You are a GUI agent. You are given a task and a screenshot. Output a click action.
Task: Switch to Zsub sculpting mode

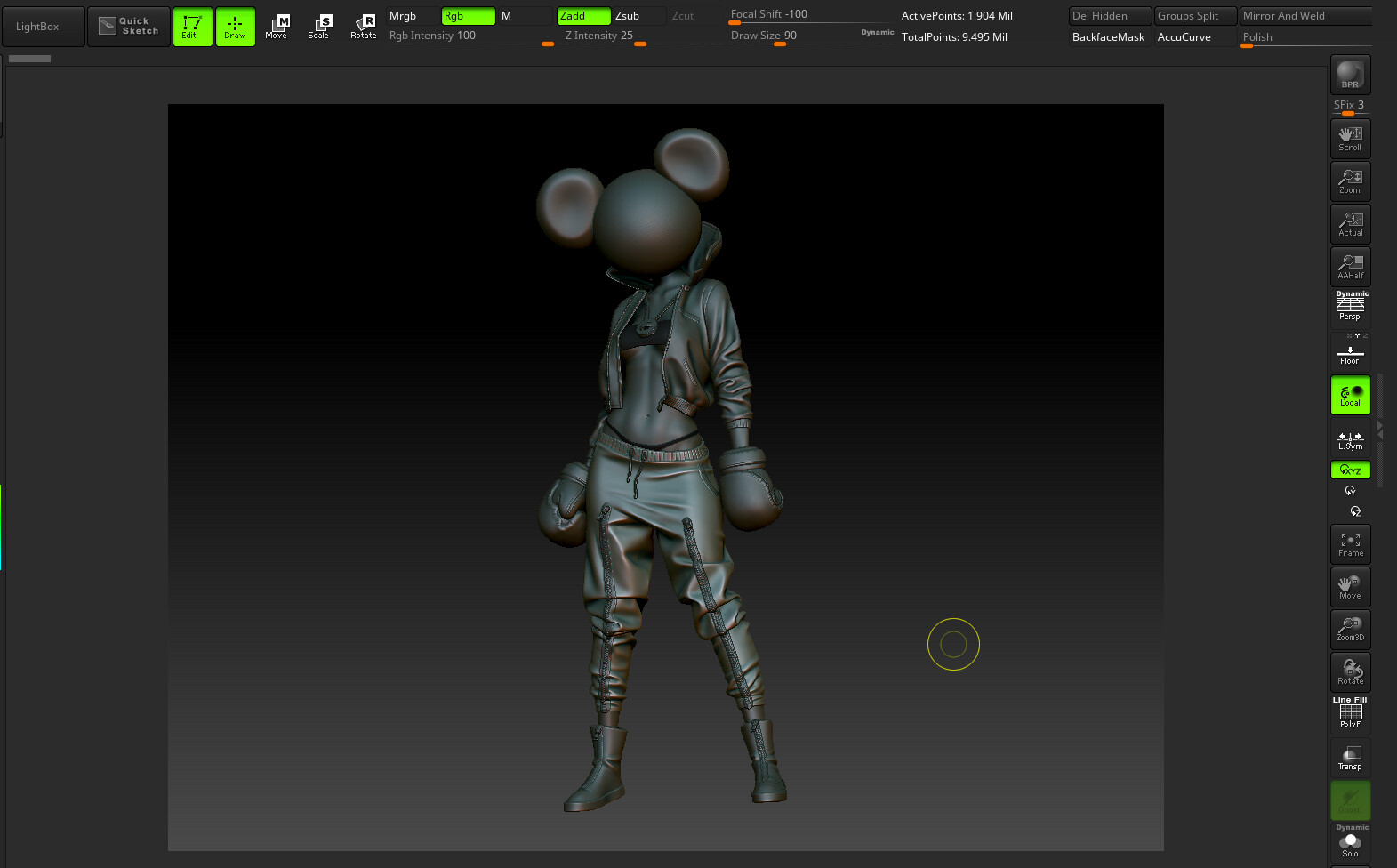point(638,16)
